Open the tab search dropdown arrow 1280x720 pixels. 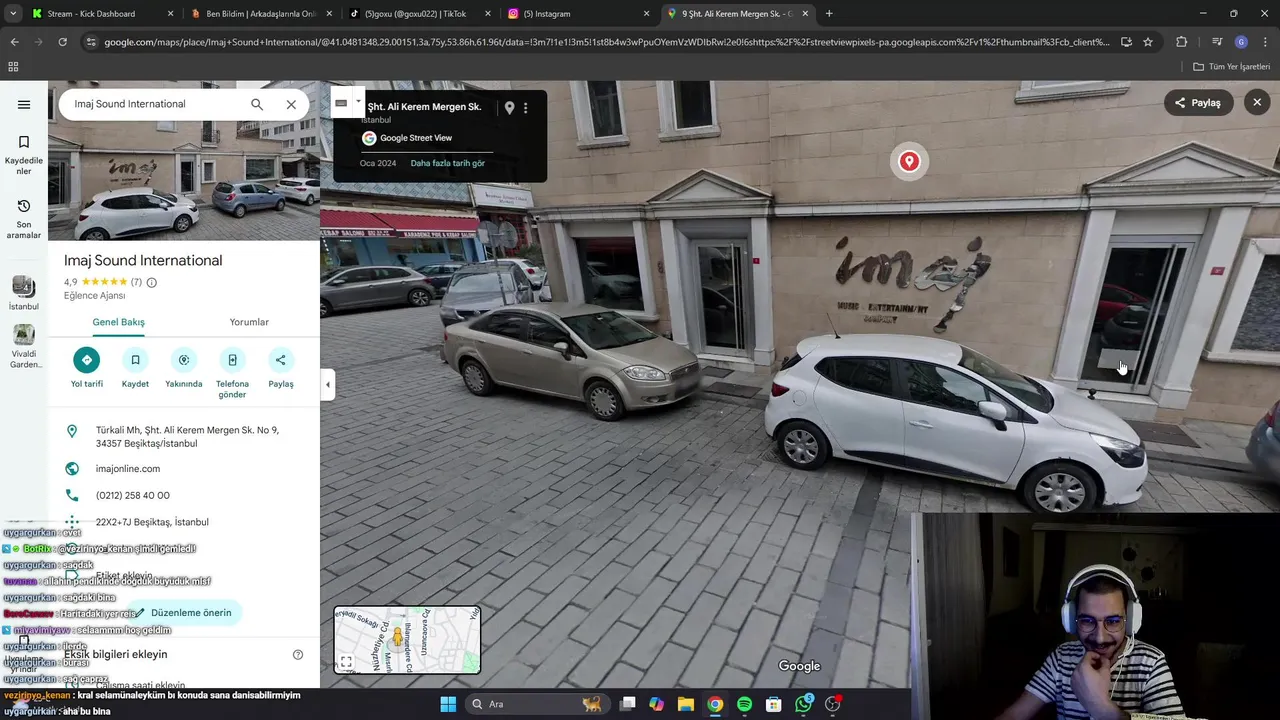(x=13, y=14)
